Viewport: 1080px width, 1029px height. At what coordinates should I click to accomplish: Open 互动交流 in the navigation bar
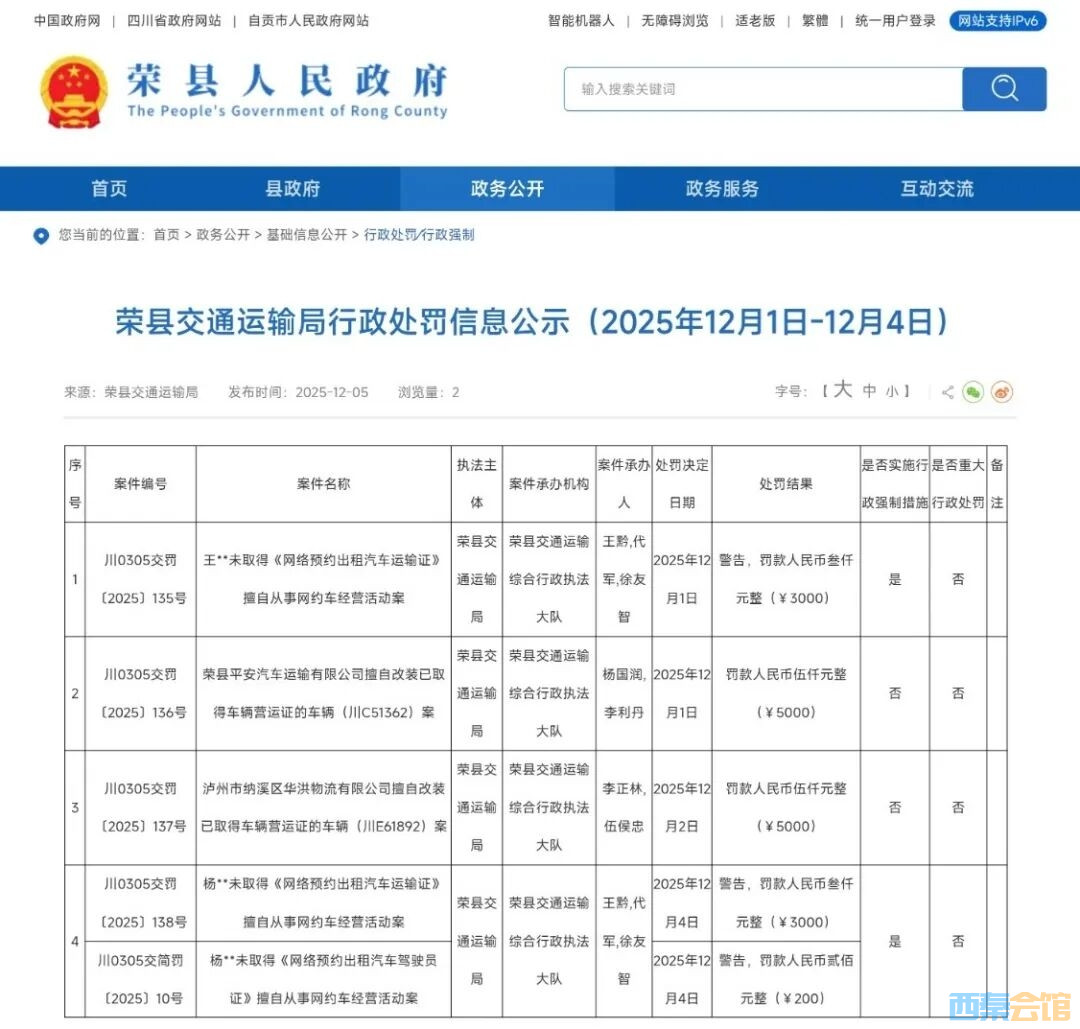937,189
